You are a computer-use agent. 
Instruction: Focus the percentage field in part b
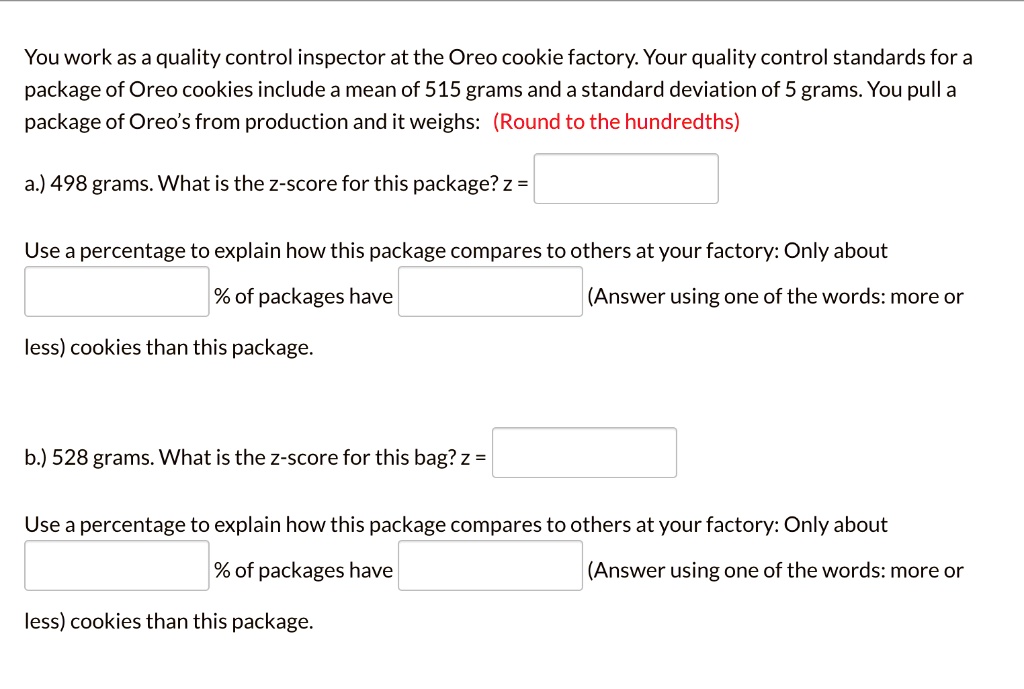tap(117, 566)
